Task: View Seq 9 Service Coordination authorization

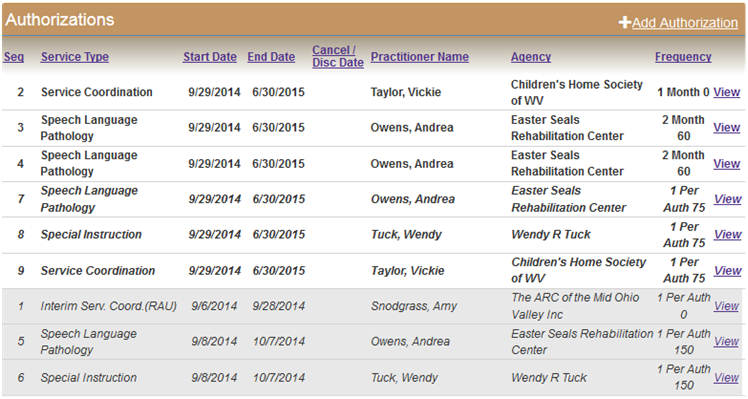Action: pos(727,271)
